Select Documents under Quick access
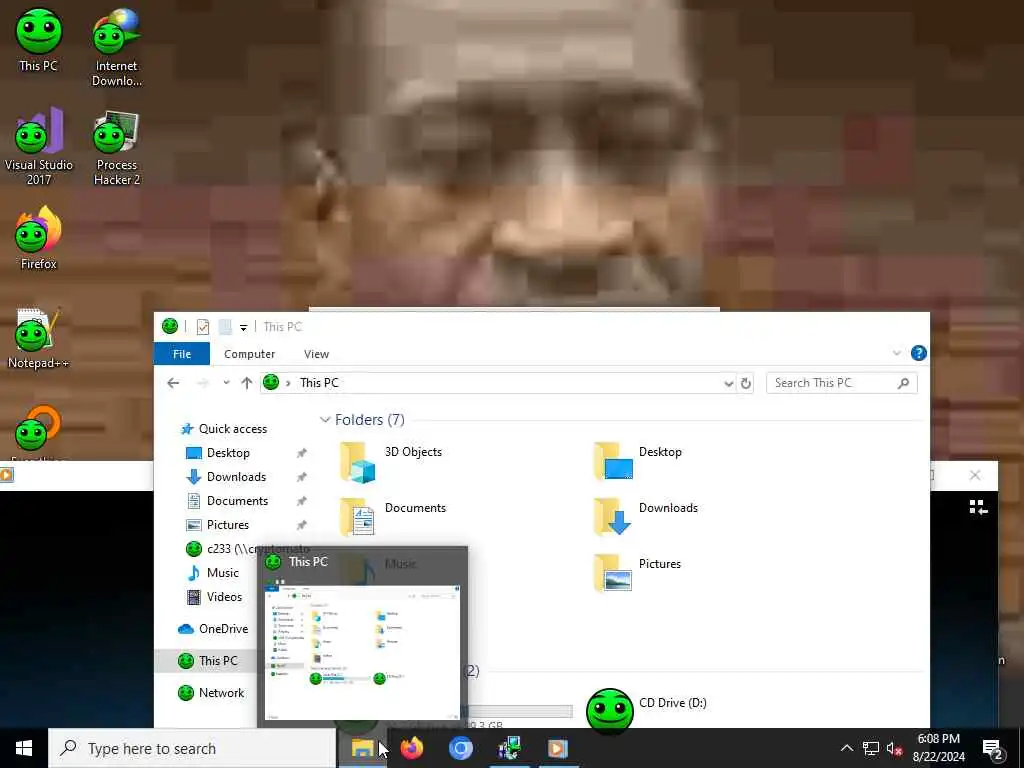This screenshot has width=1024, height=768. [x=227, y=501]
